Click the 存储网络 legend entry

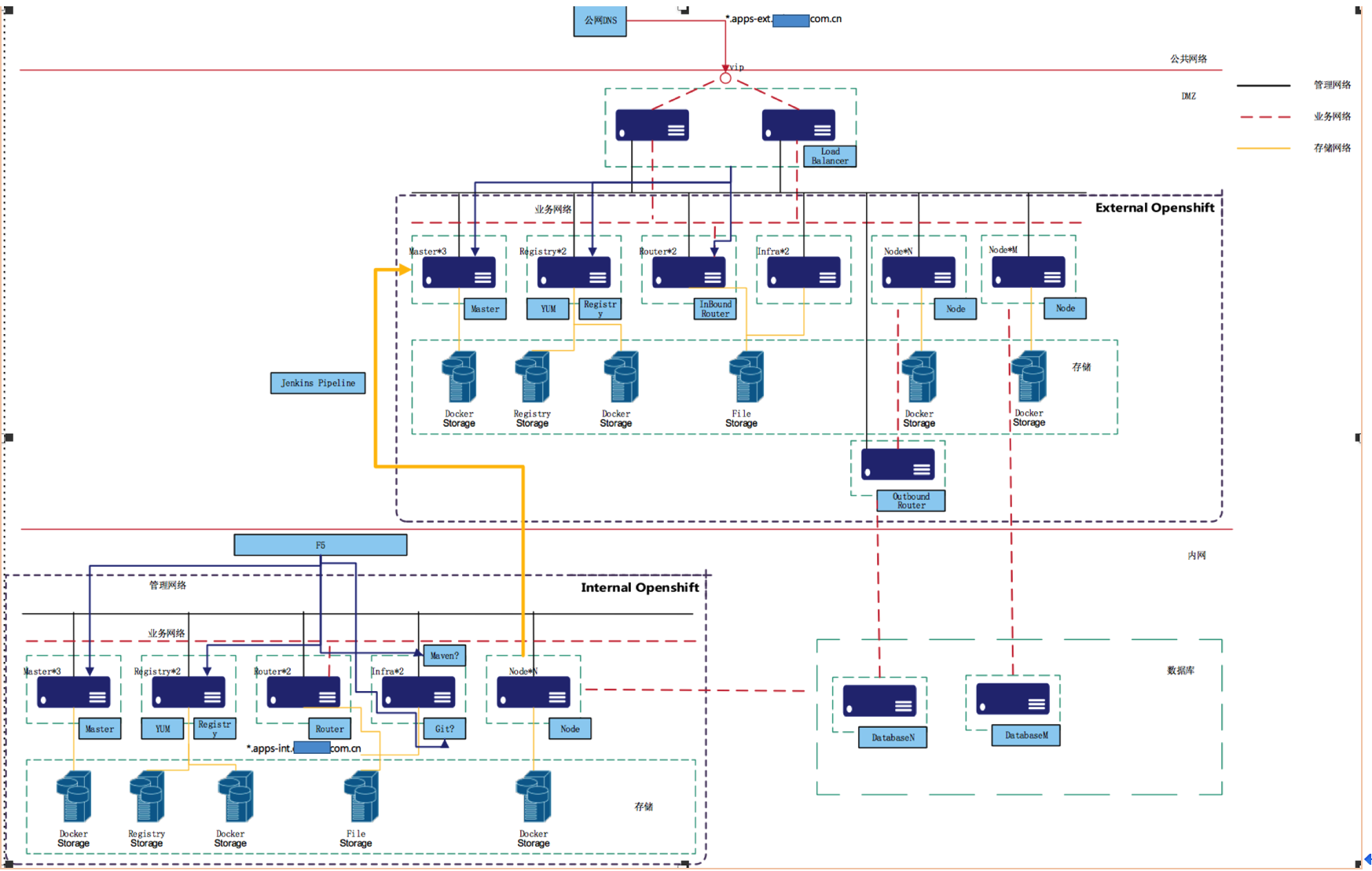pos(1332,148)
